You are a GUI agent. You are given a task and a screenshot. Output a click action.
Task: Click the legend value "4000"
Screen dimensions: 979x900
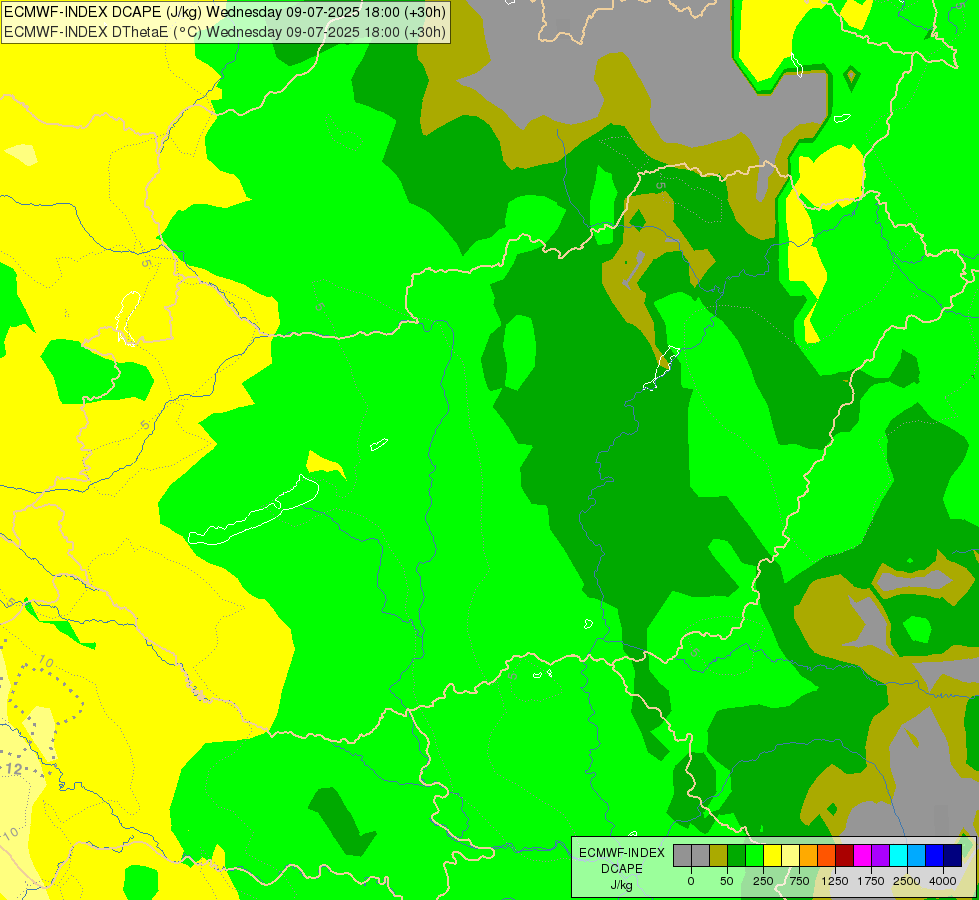[943, 881]
